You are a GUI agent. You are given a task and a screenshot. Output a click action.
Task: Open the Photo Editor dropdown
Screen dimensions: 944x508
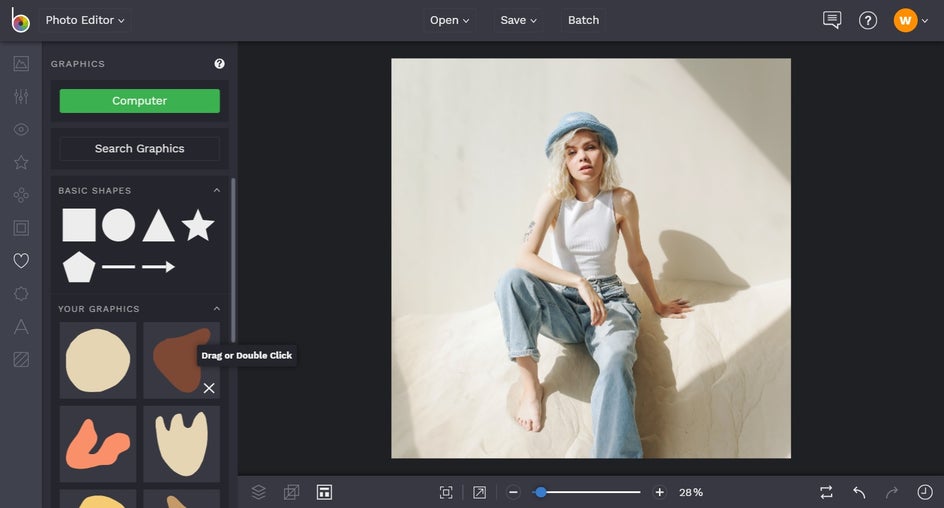(85, 20)
